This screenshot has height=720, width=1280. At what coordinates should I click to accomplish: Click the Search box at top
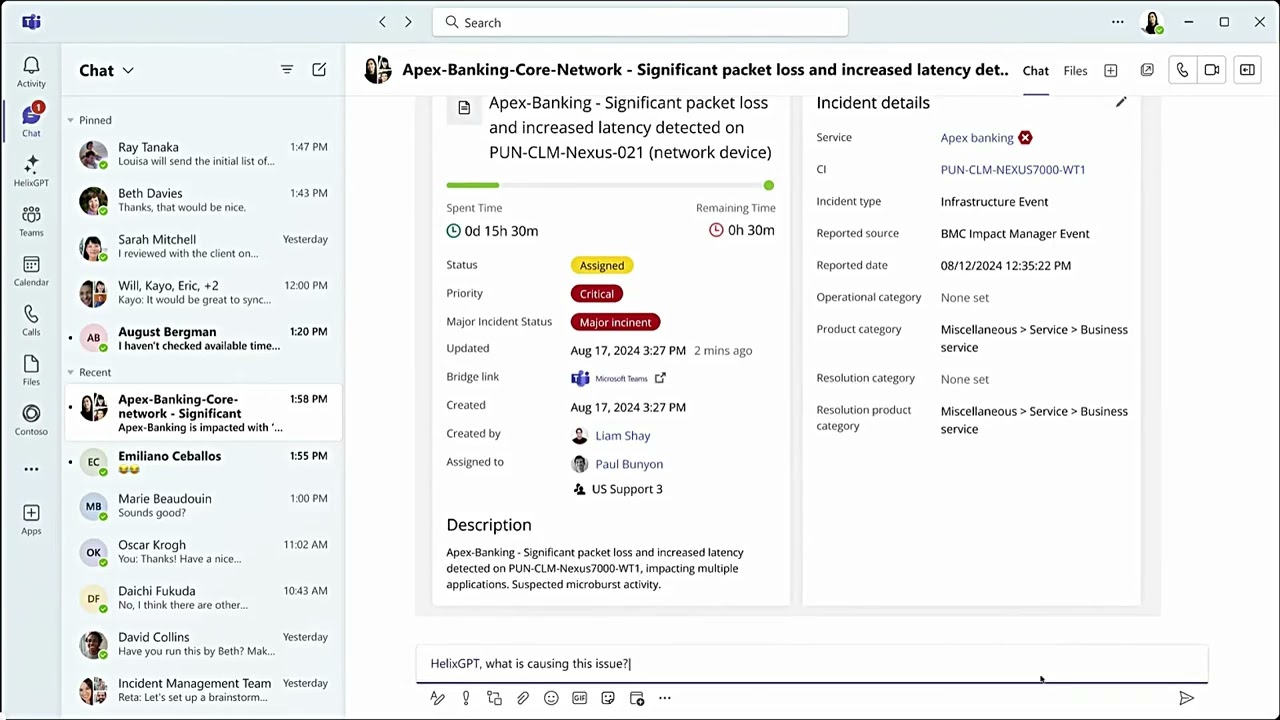coord(640,22)
